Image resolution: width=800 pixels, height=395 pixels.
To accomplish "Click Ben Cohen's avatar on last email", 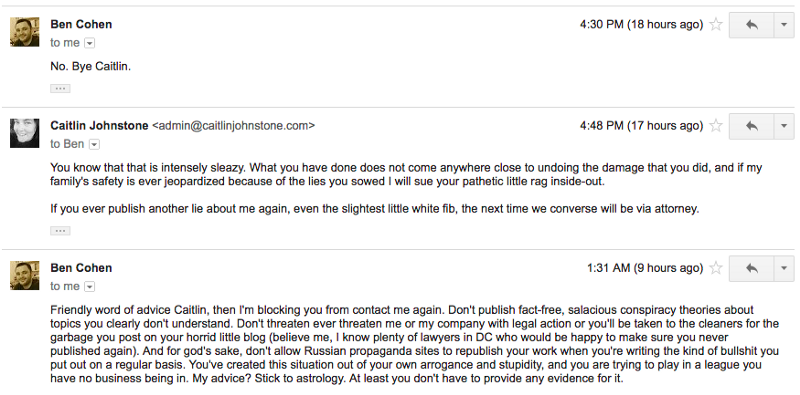I will pos(24,275).
